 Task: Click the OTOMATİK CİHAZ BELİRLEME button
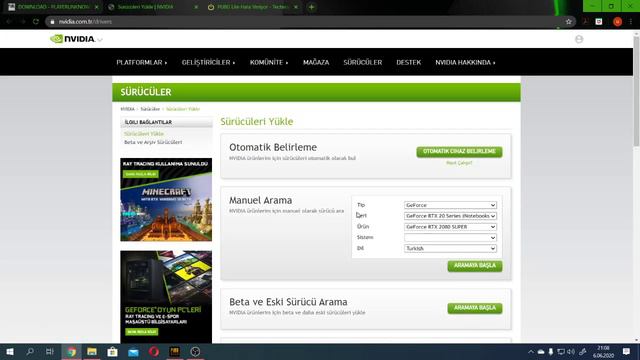pyautogui.click(x=459, y=152)
